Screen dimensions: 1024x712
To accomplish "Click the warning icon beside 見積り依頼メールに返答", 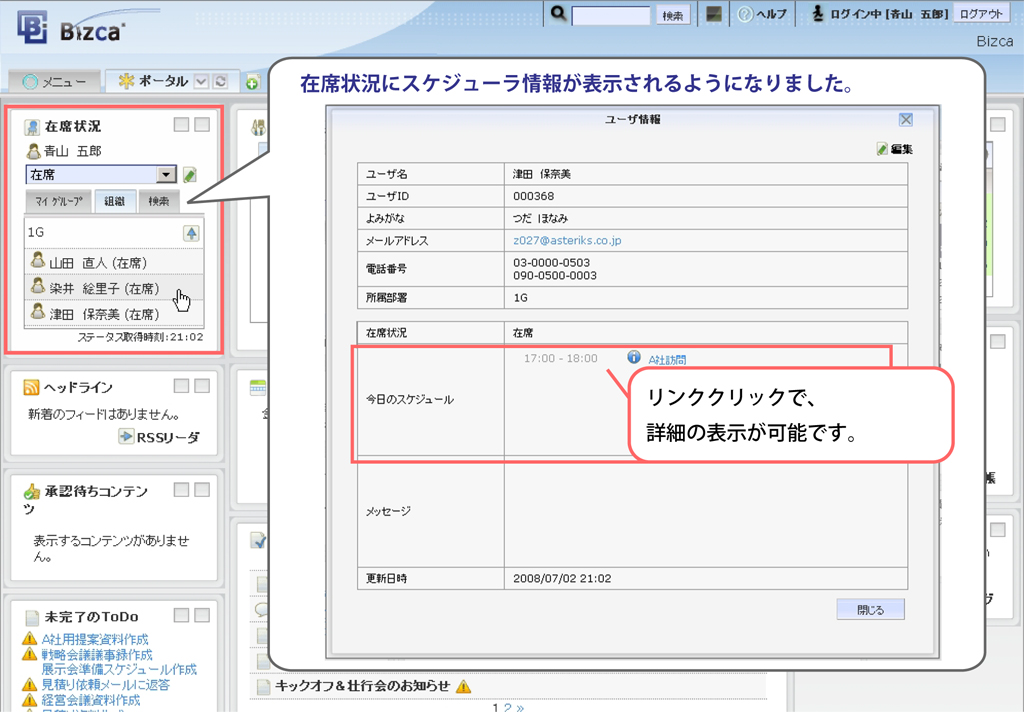I will tap(29, 684).
